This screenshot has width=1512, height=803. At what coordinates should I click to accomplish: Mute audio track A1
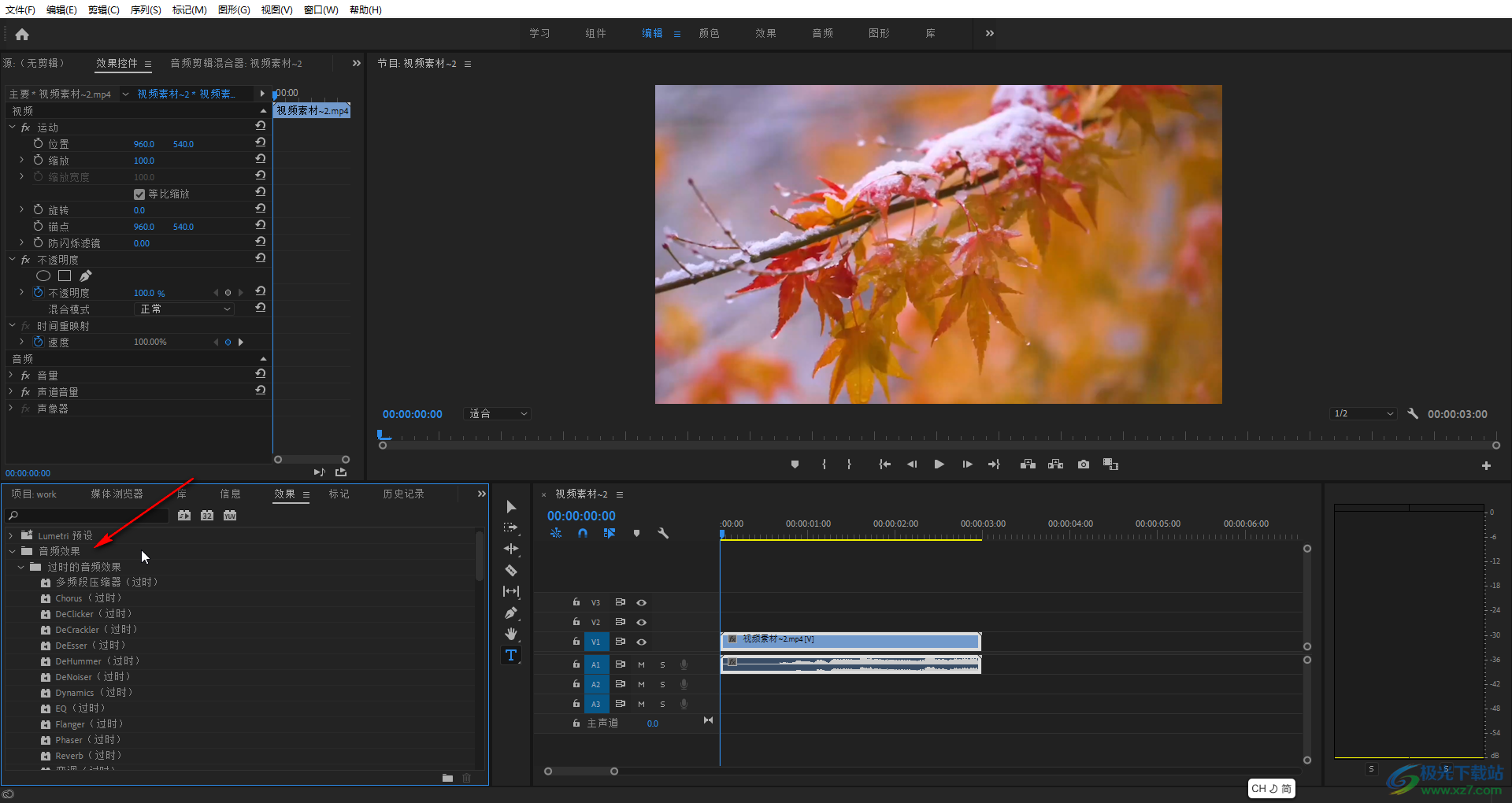[x=641, y=664]
